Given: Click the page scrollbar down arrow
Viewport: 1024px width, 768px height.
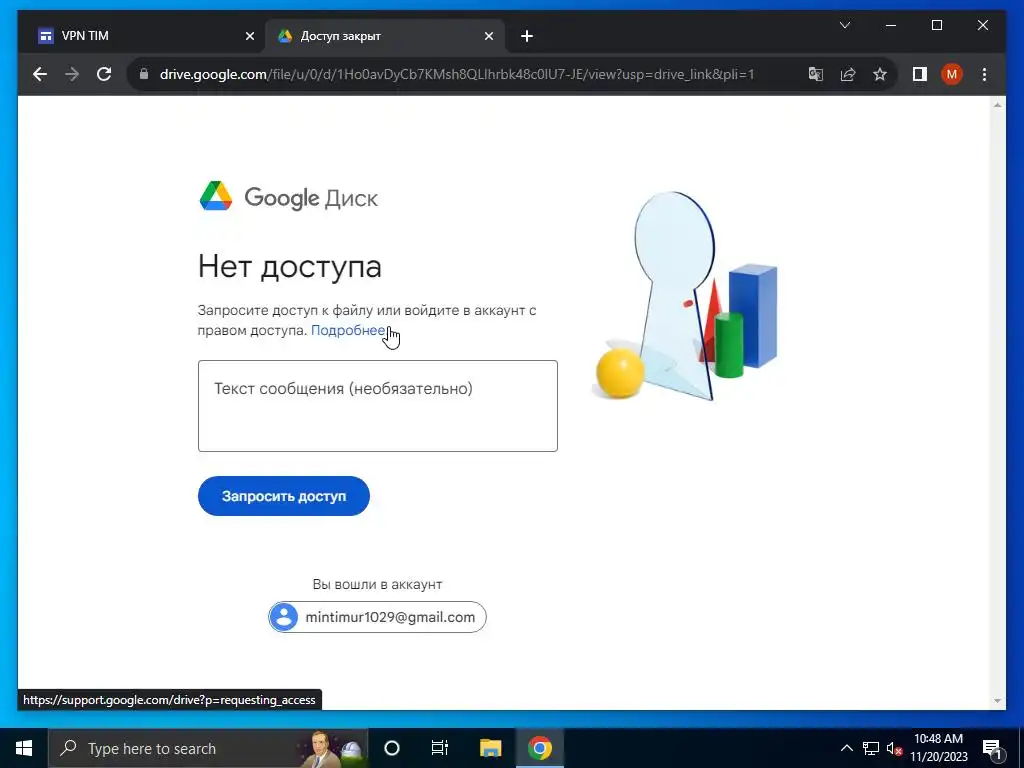Looking at the screenshot, I should click(x=997, y=701).
